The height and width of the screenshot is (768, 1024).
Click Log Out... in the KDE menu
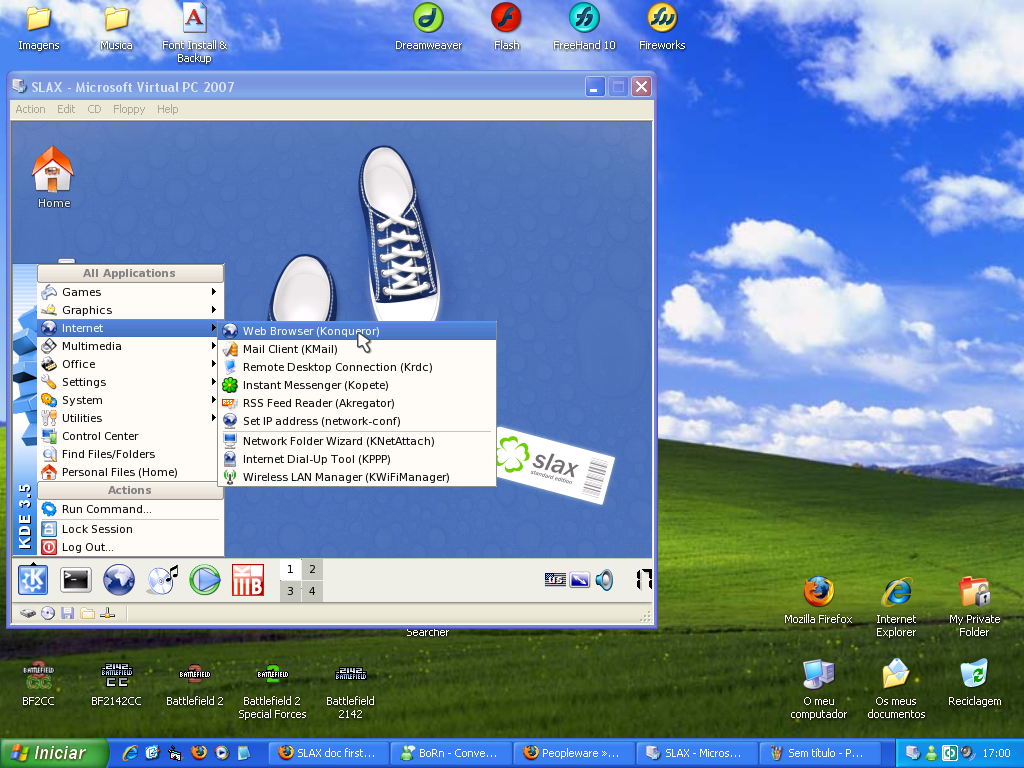coord(88,547)
